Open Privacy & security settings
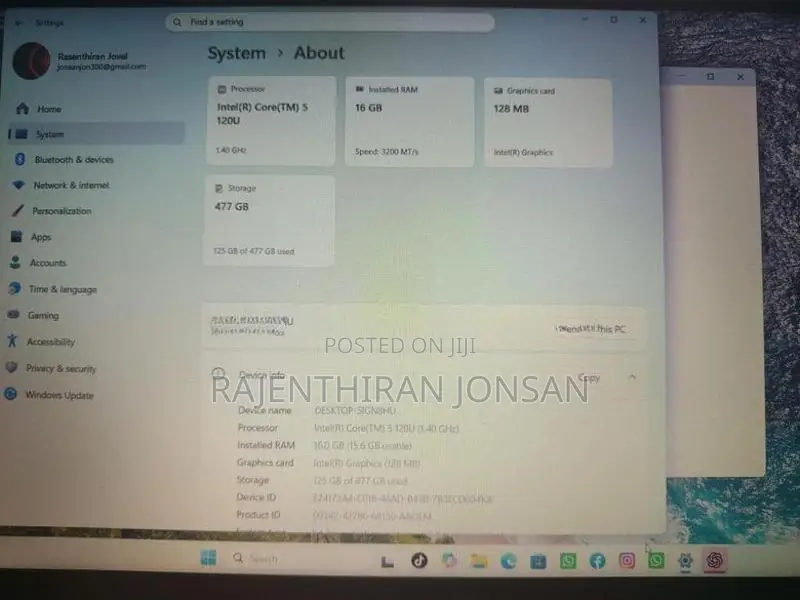Screen dimensions: 800x600 tap(61, 368)
